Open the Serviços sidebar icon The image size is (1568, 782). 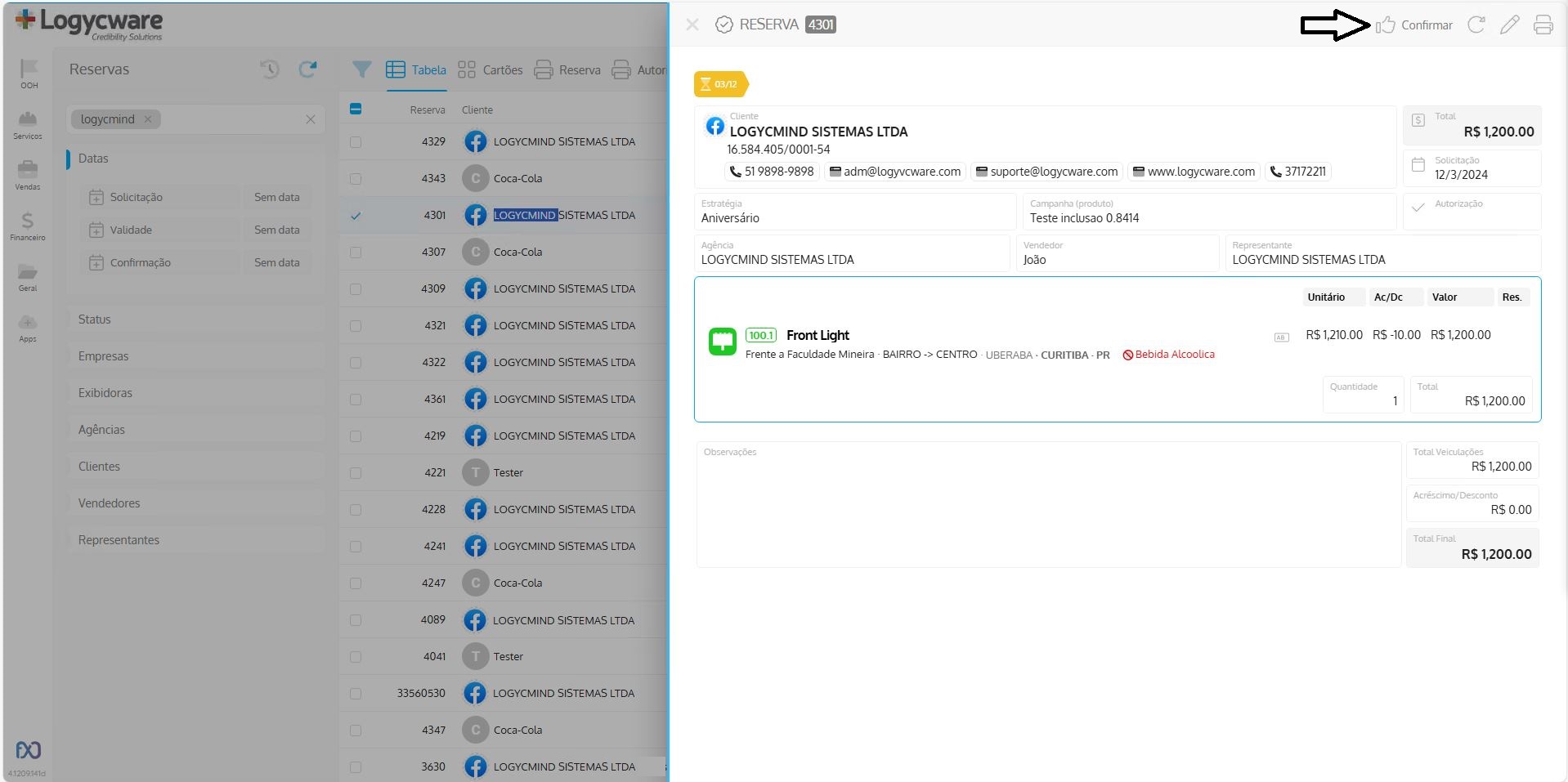click(x=28, y=125)
